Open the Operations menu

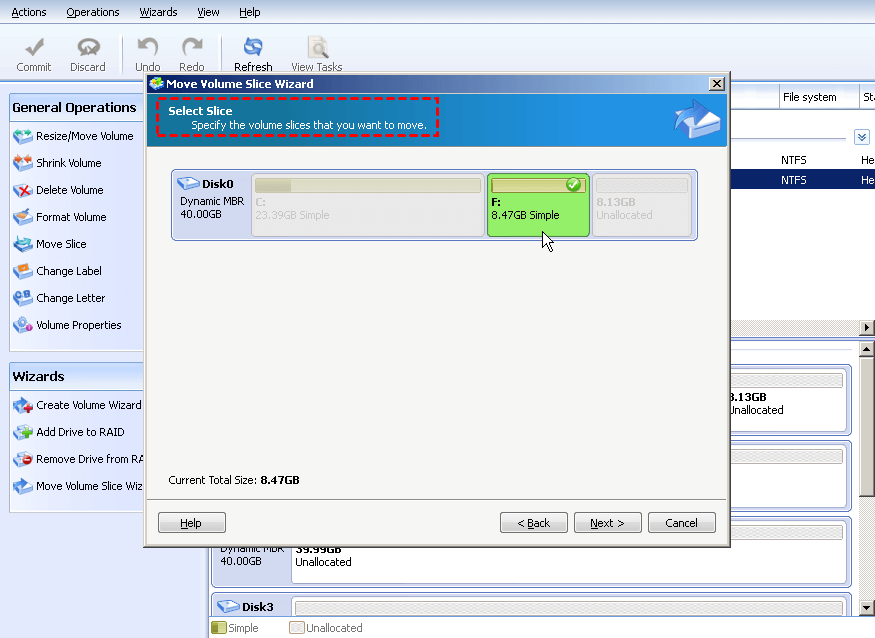[93, 12]
